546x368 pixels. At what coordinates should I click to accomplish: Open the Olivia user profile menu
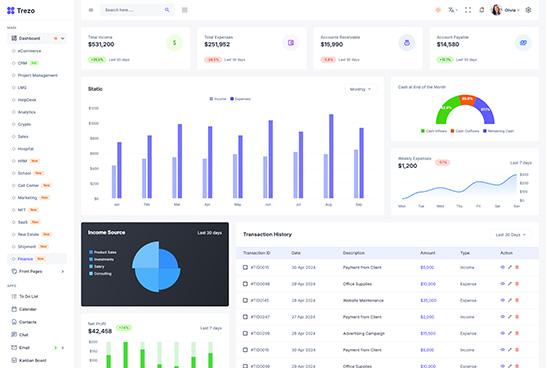(506, 10)
